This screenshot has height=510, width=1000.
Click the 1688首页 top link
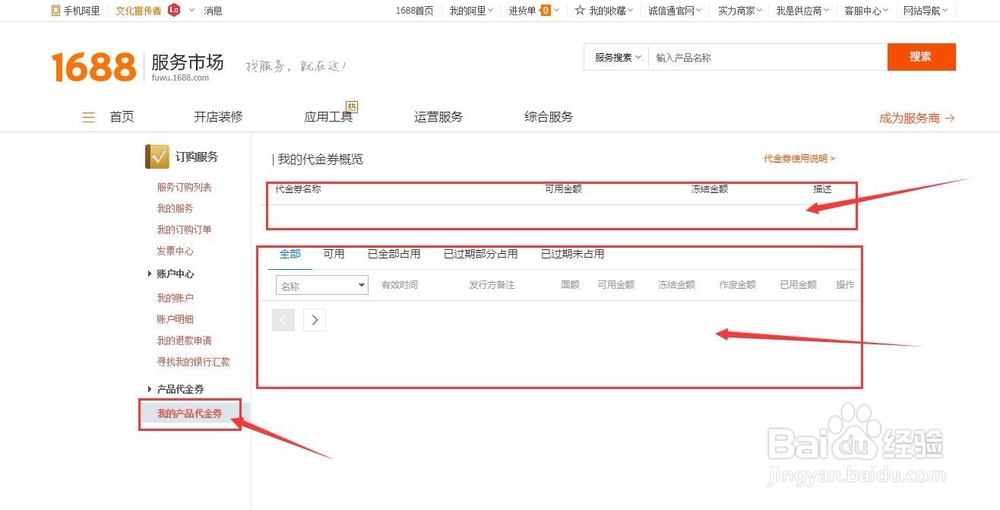[x=415, y=10]
